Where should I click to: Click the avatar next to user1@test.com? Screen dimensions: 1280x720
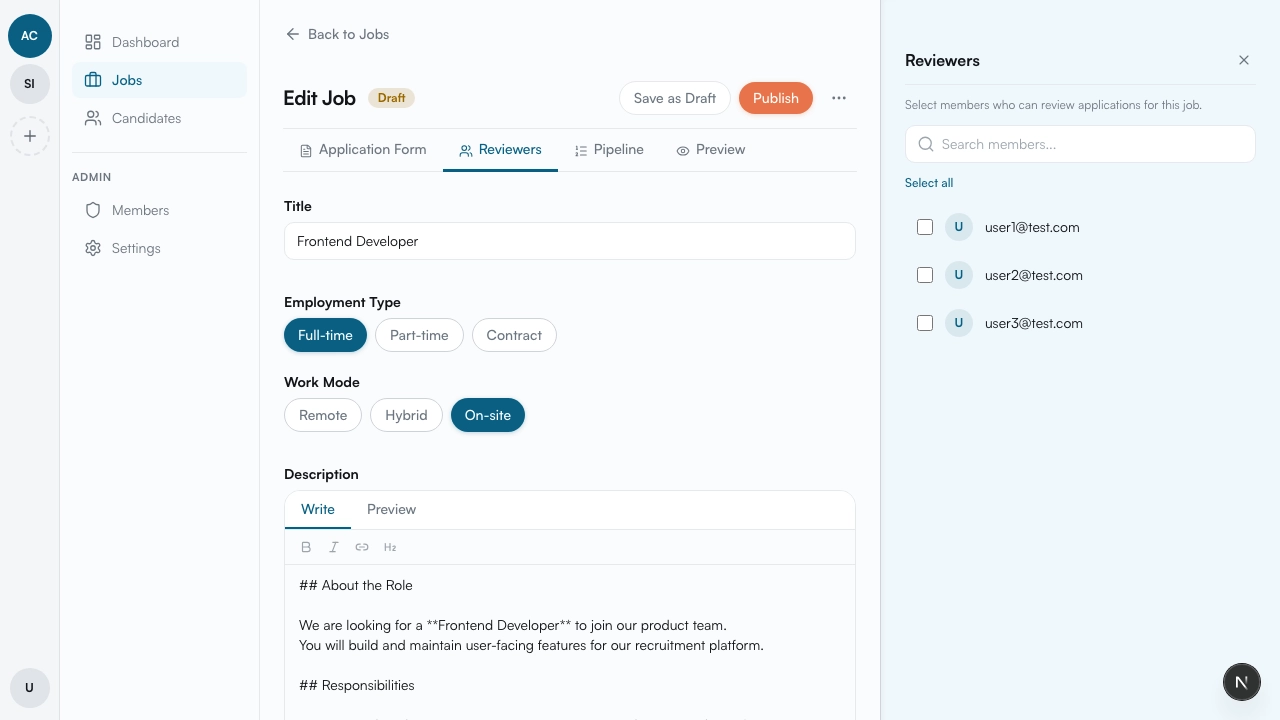click(959, 227)
